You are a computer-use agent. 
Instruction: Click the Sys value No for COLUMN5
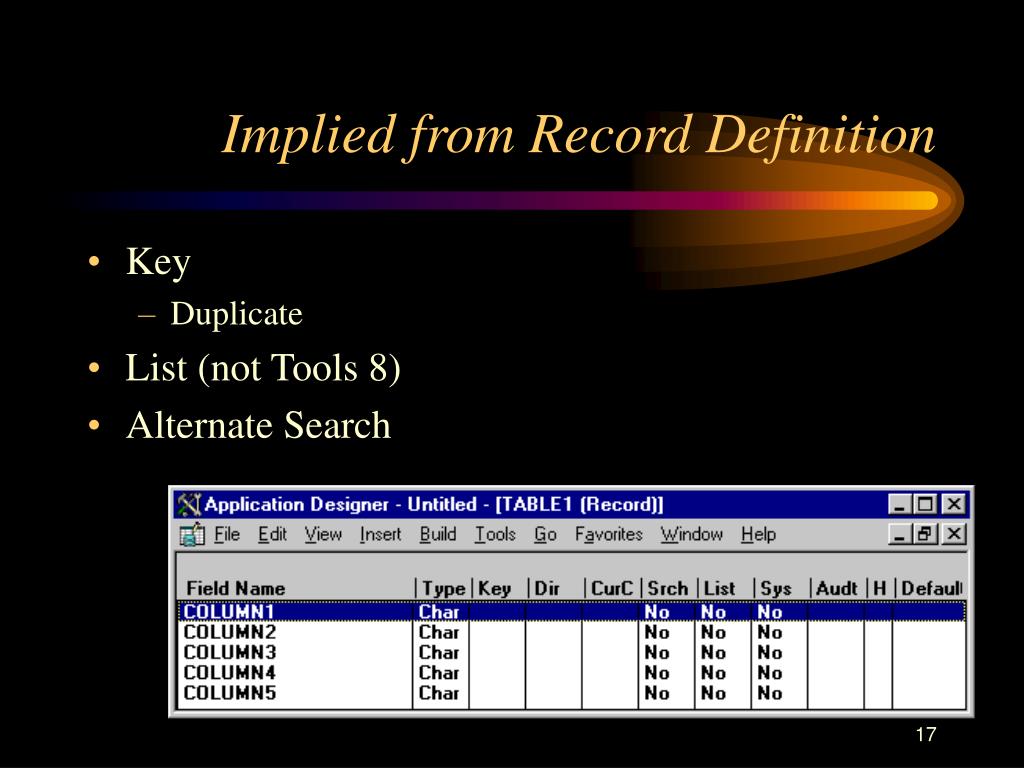click(x=769, y=693)
